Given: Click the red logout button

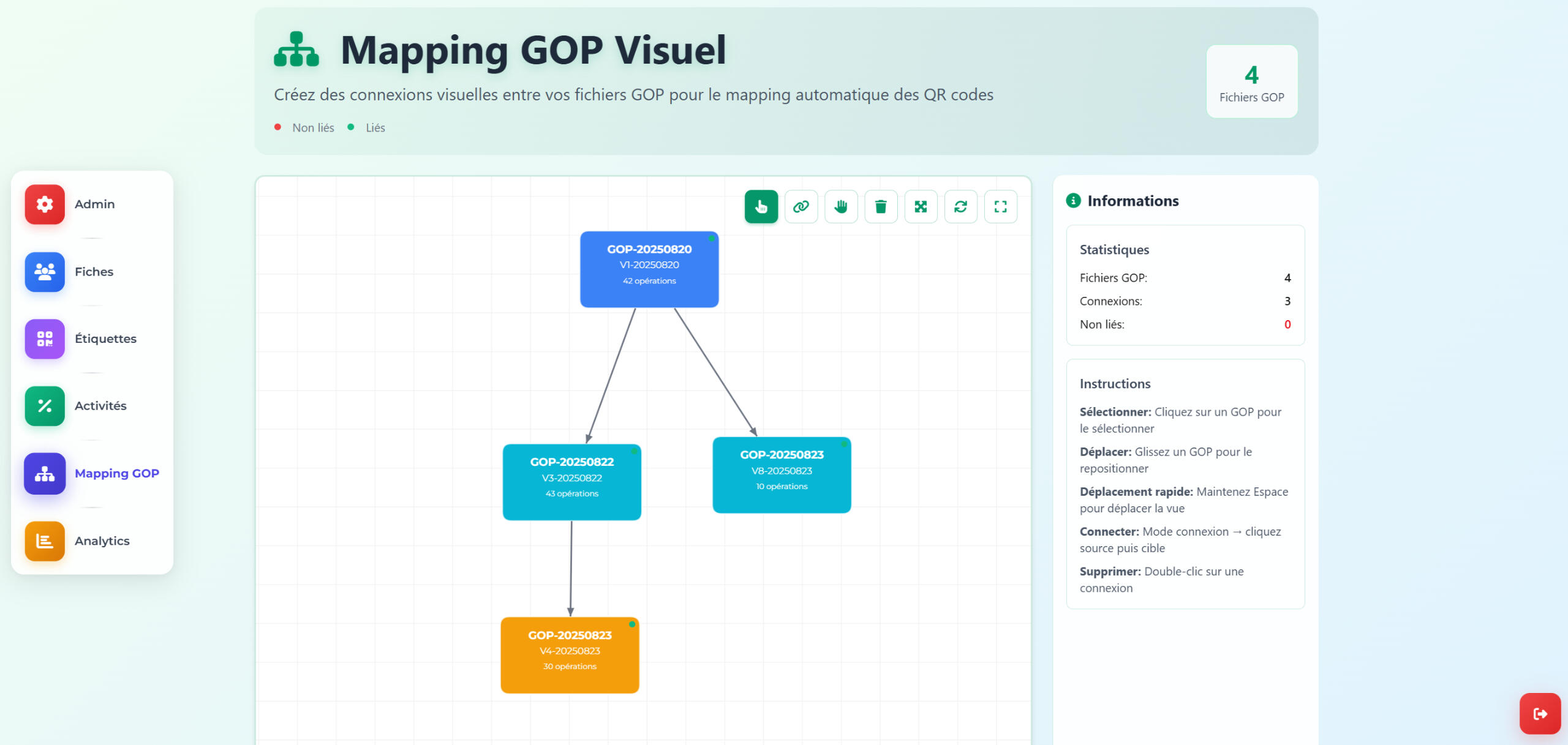Looking at the screenshot, I should (1539, 713).
